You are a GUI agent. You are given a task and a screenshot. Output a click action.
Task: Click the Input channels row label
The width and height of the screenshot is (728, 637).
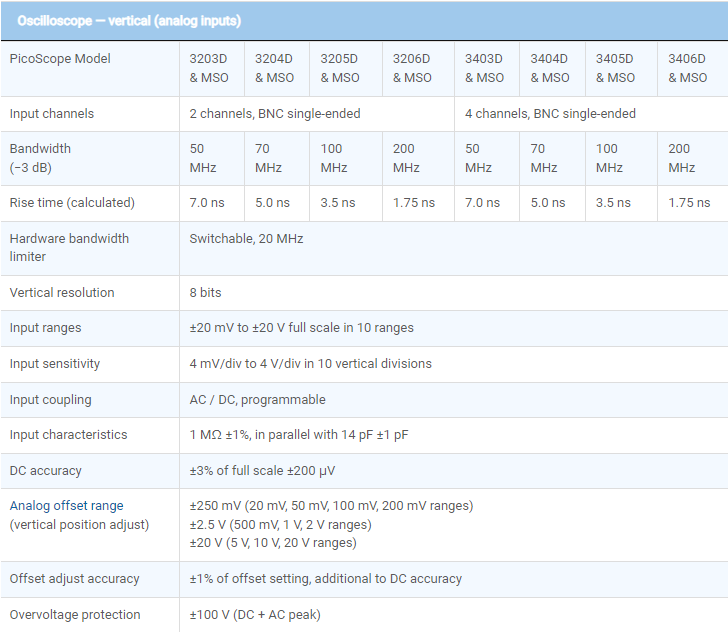(x=52, y=114)
